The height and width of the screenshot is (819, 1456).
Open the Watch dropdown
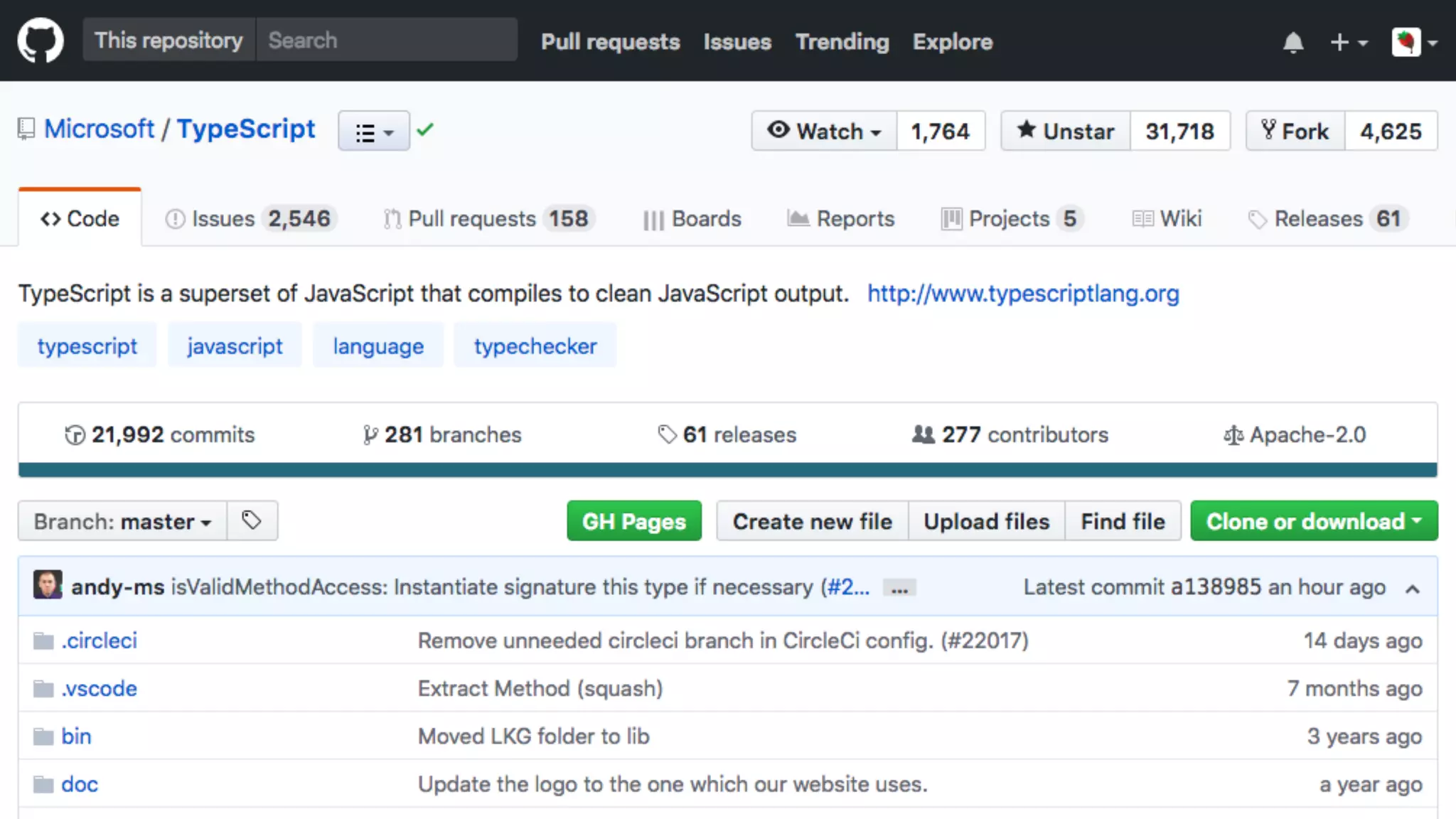pyautogui.click(x=825, y=131)
